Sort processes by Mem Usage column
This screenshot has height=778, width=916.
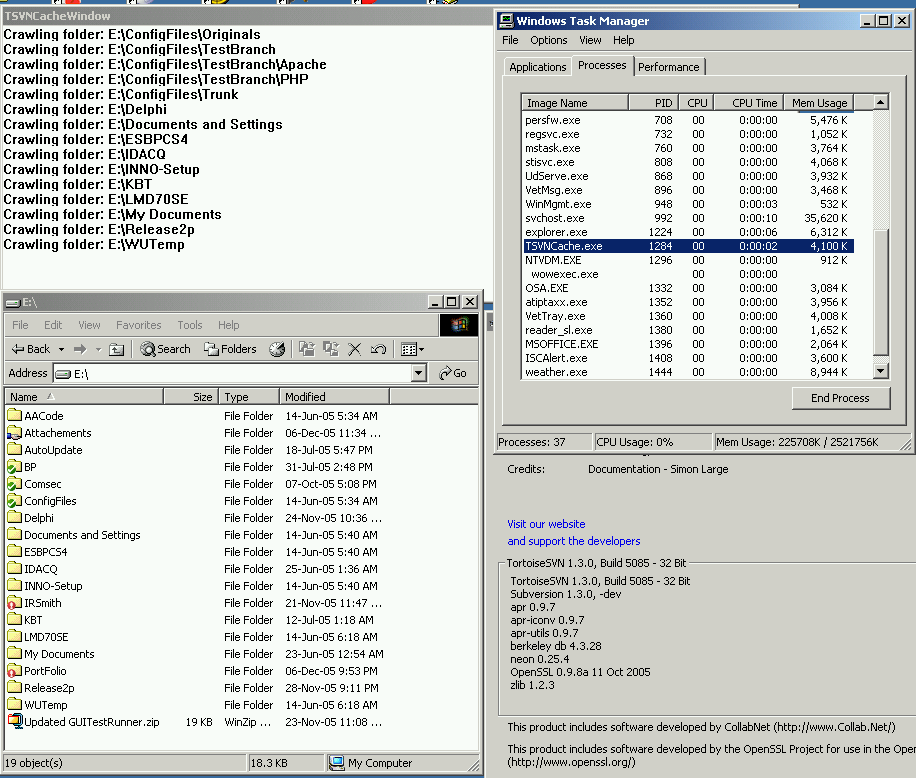point(819,103)
